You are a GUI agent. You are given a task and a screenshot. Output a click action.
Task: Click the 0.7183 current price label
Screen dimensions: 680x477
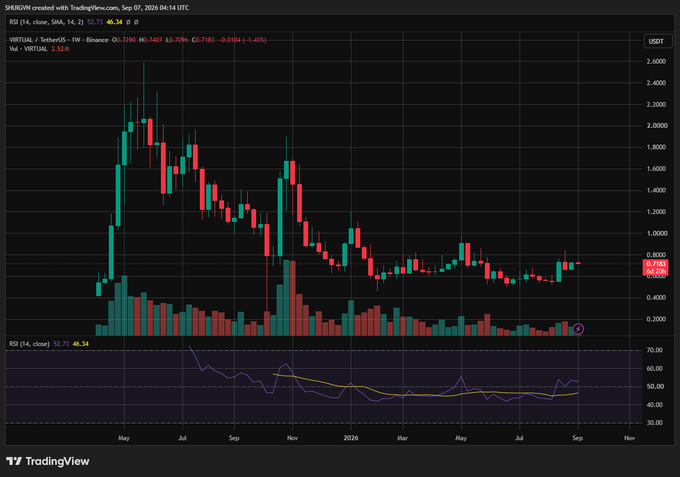click(x=656, y=264)
